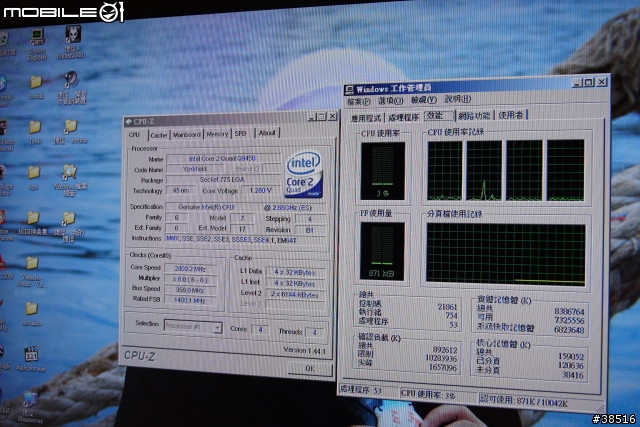Switch to the Cache tab in CPU-Z

158,135
